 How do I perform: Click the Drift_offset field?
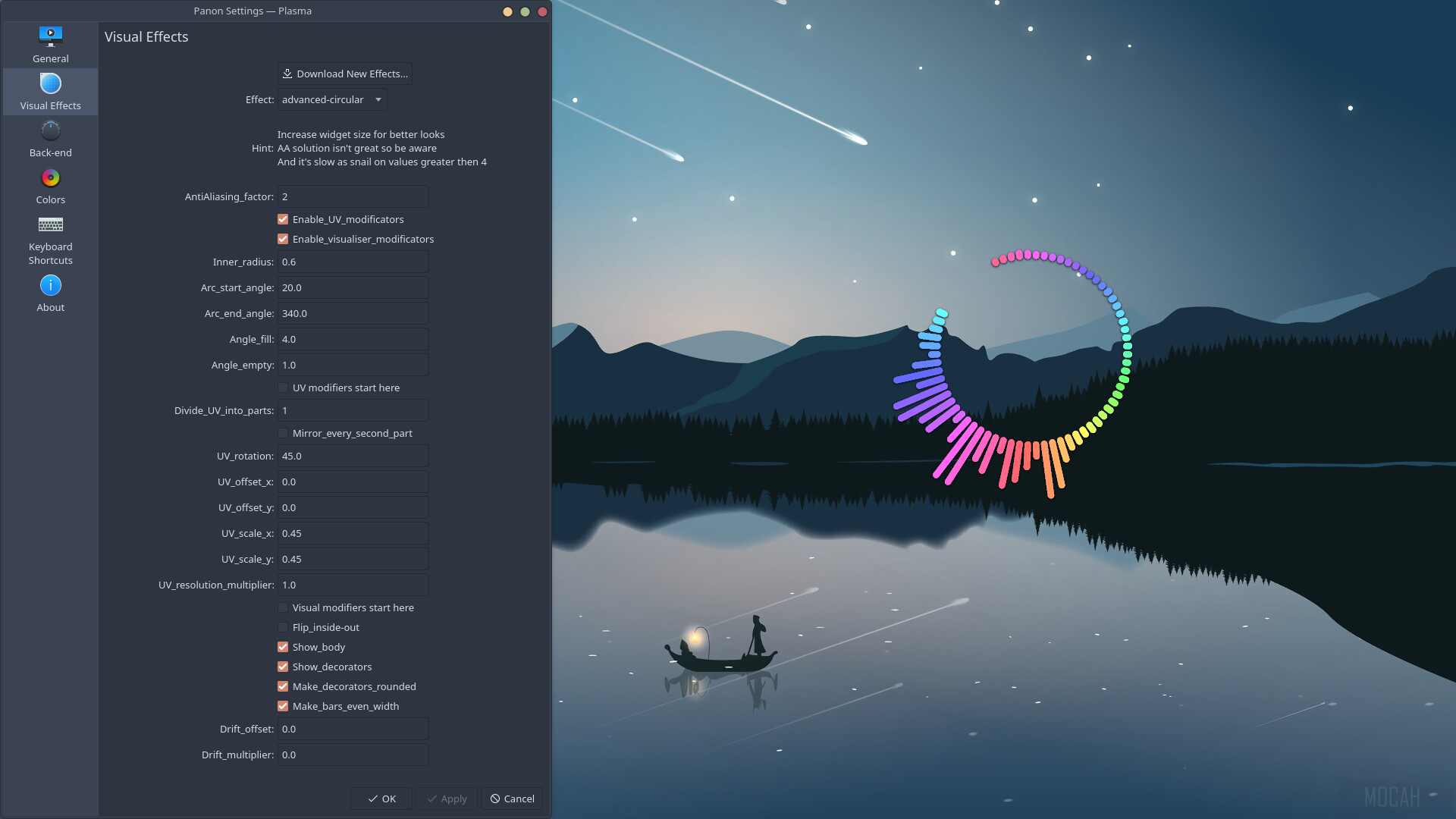353,729
